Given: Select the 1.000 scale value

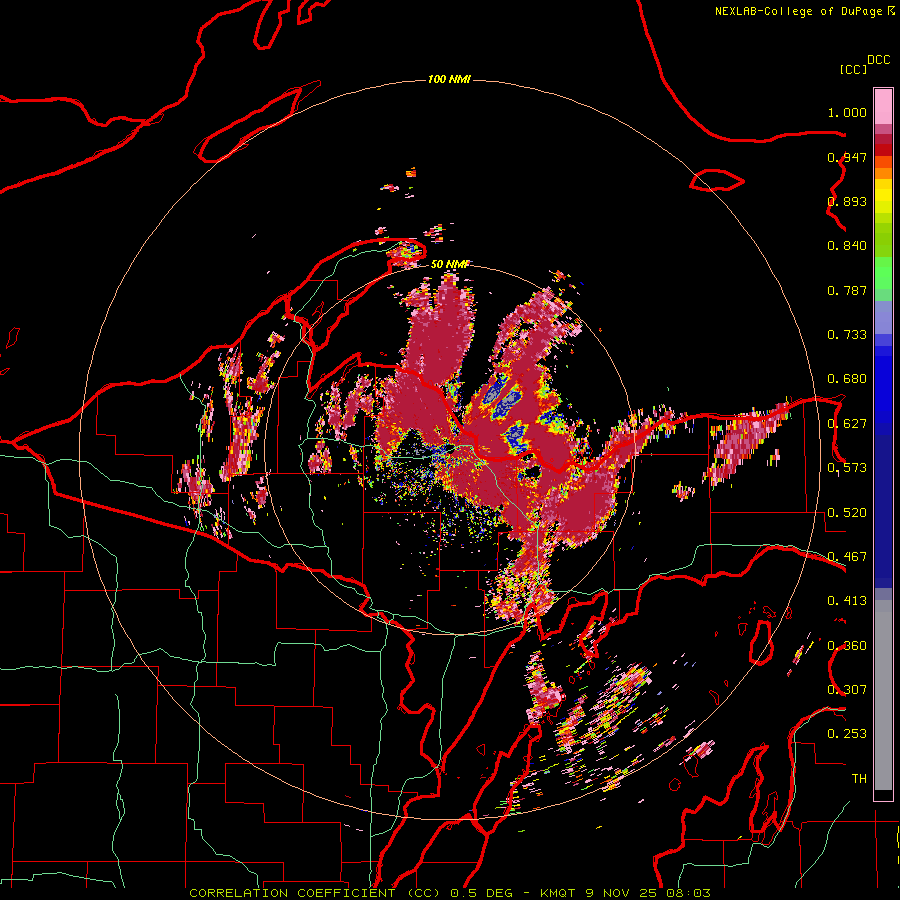Looking at the screenshot, I should tap(847, 112).
